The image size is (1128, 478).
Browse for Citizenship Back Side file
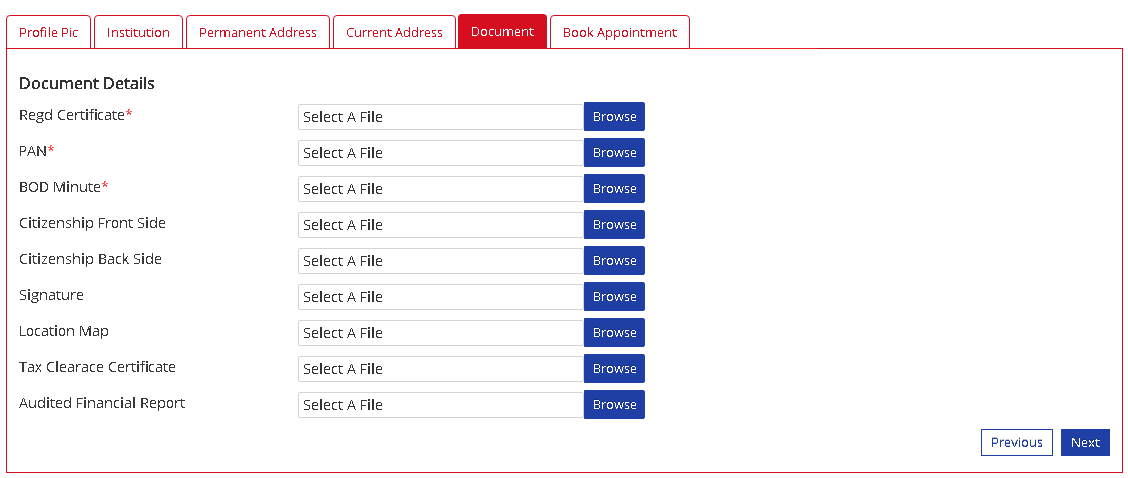(614, 261)
